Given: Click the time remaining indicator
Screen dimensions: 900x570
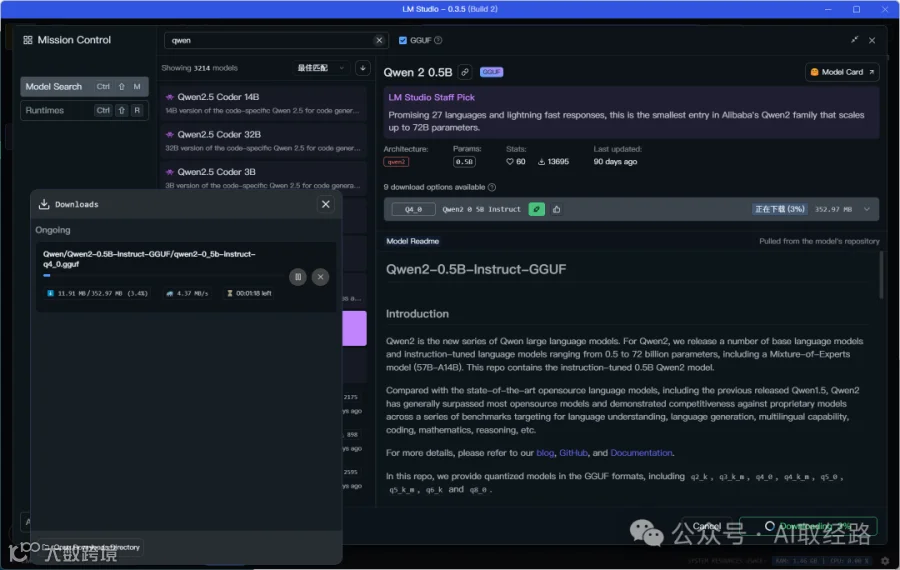Looking at the screenshot, I should 249,293.
